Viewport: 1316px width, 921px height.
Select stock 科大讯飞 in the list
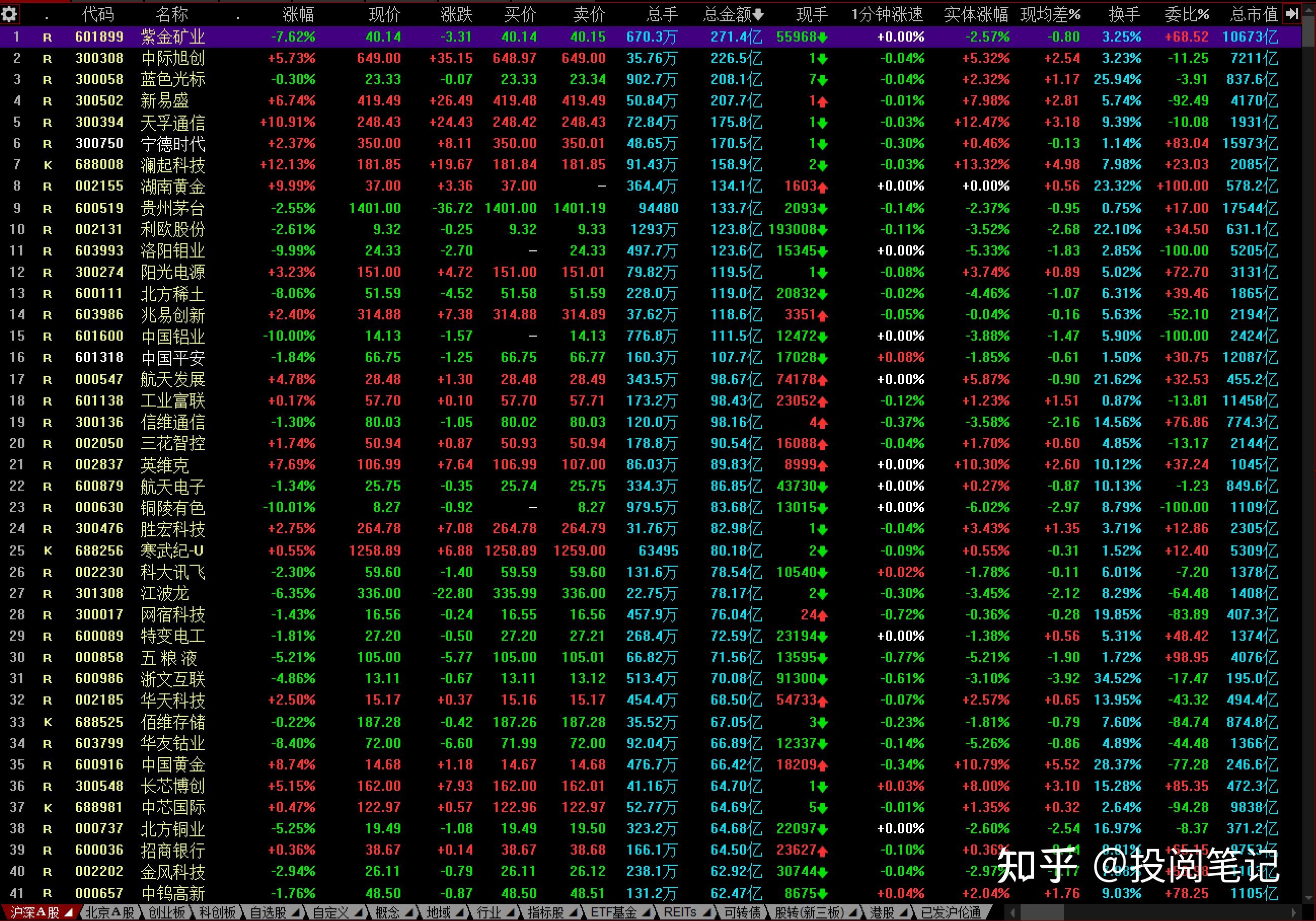[172, 572]
